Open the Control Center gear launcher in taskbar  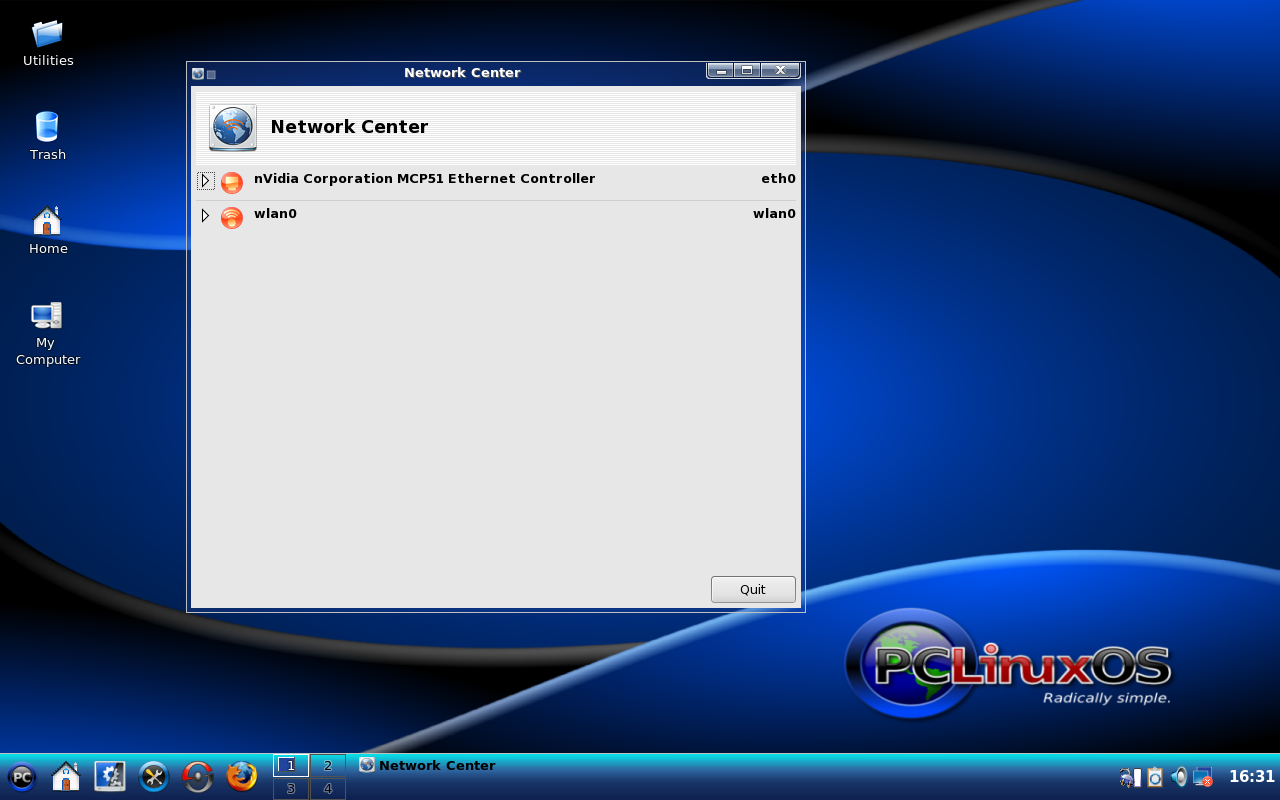pyautogui.click(x=110, y=776)
